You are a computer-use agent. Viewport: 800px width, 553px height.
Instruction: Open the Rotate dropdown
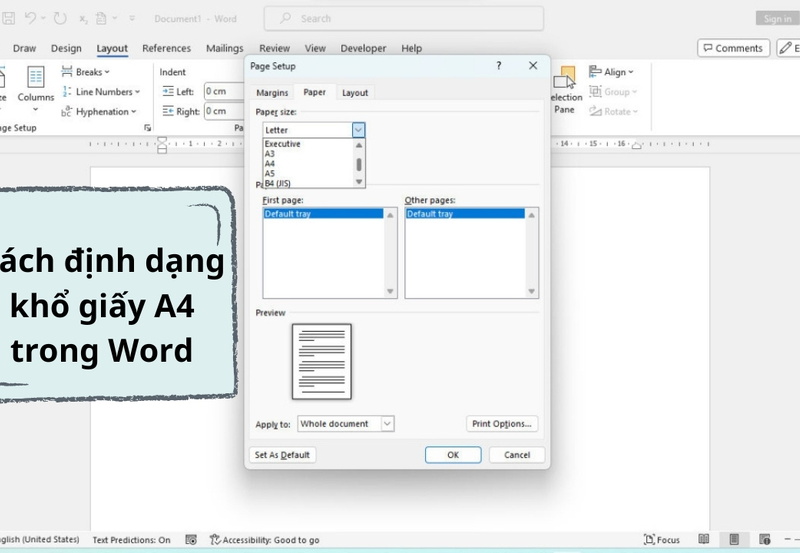[x=613, y=111]
